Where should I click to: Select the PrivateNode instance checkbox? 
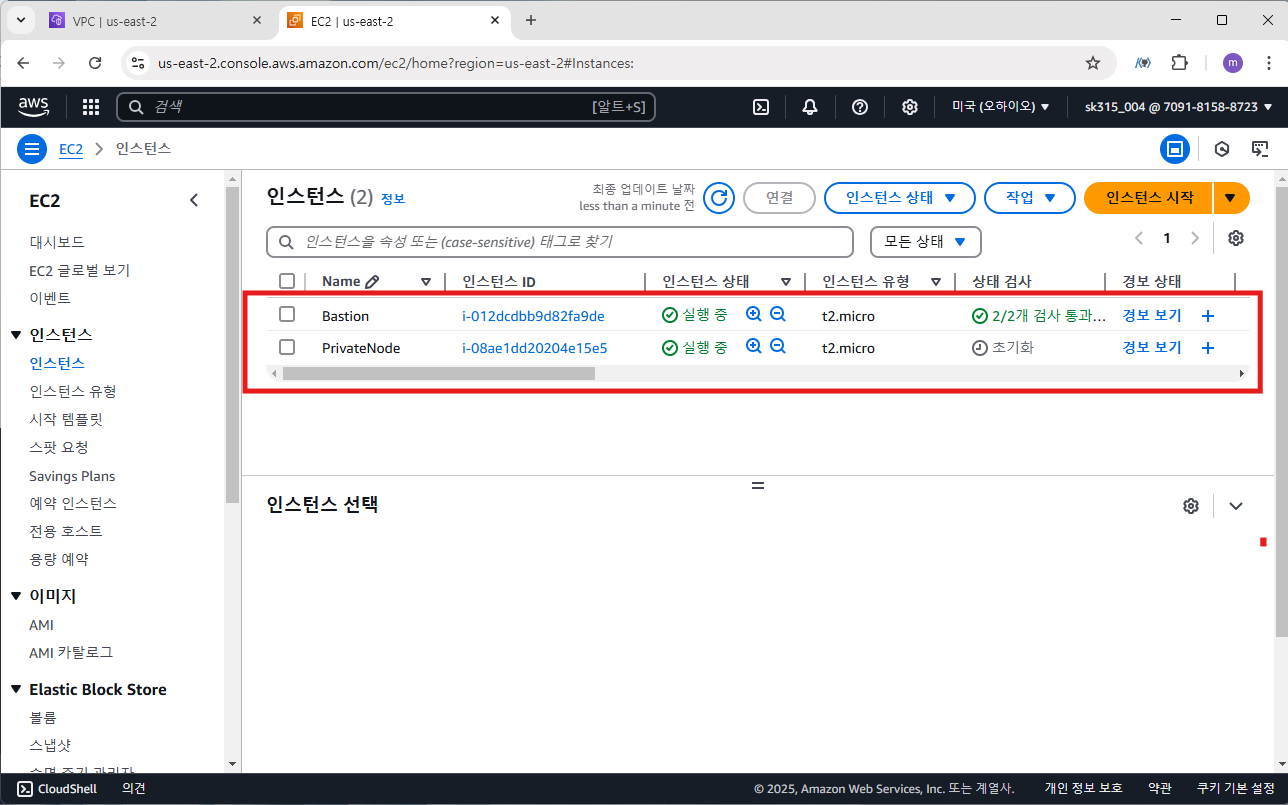(287, 346)
